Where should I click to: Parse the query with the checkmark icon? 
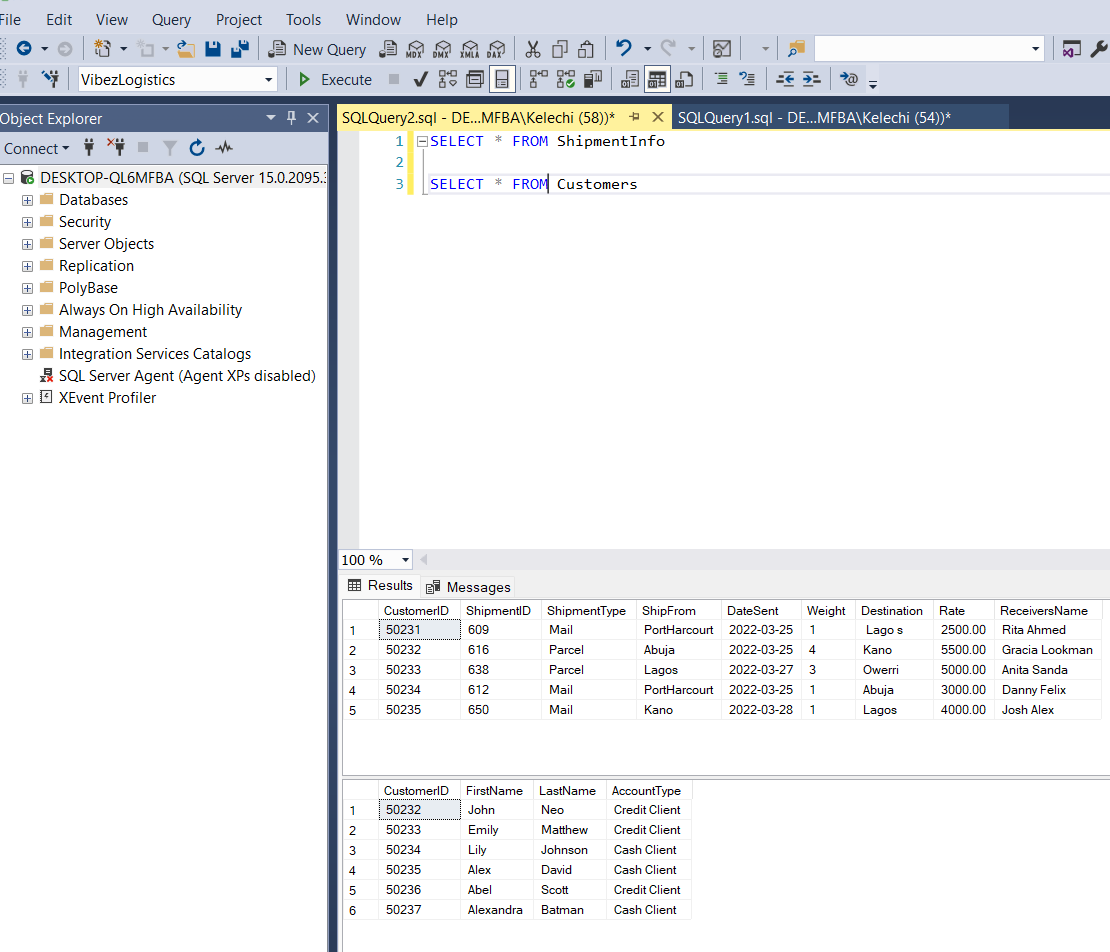coord(420,79)
